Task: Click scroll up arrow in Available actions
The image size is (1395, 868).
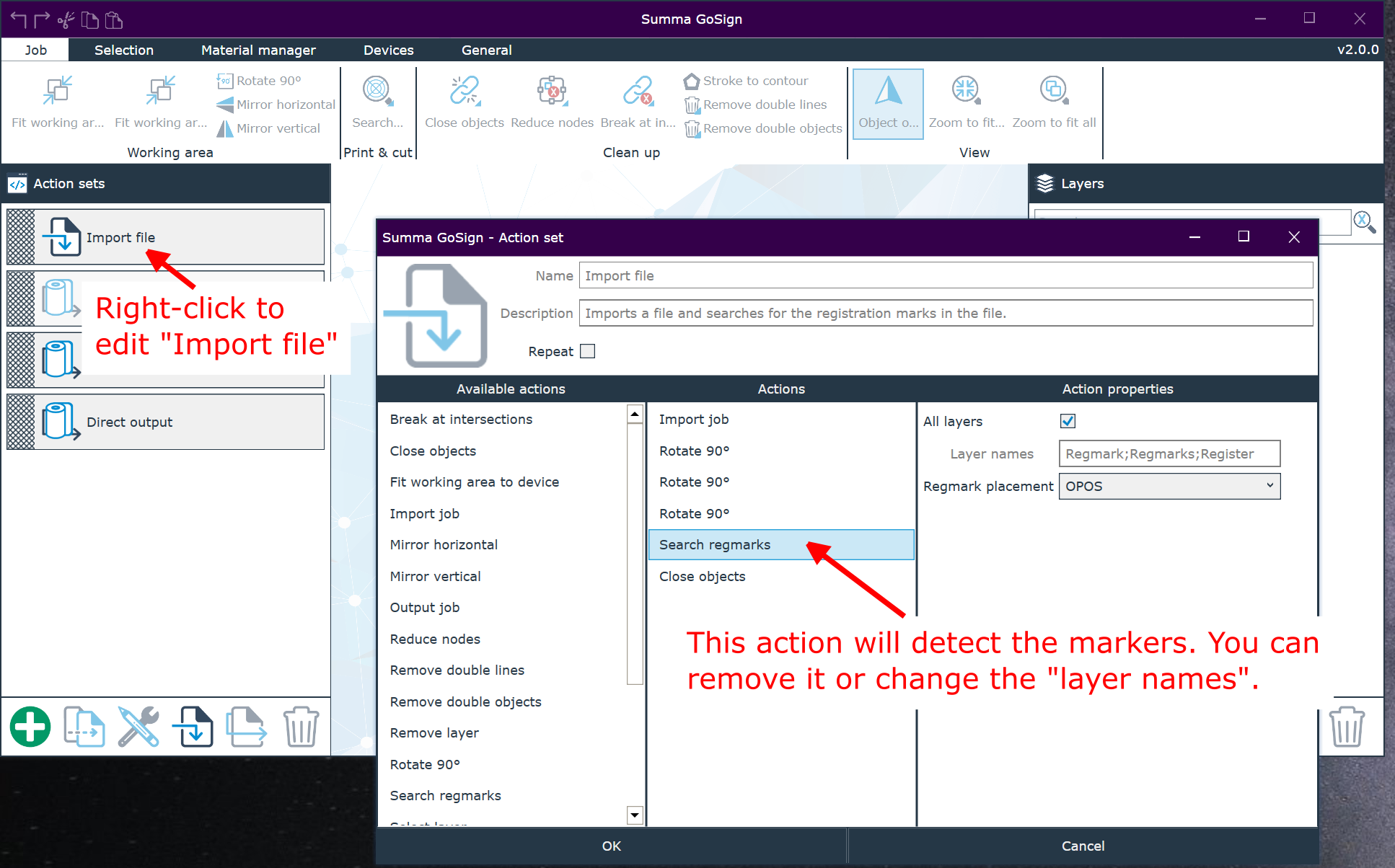Action: (635, 414)
